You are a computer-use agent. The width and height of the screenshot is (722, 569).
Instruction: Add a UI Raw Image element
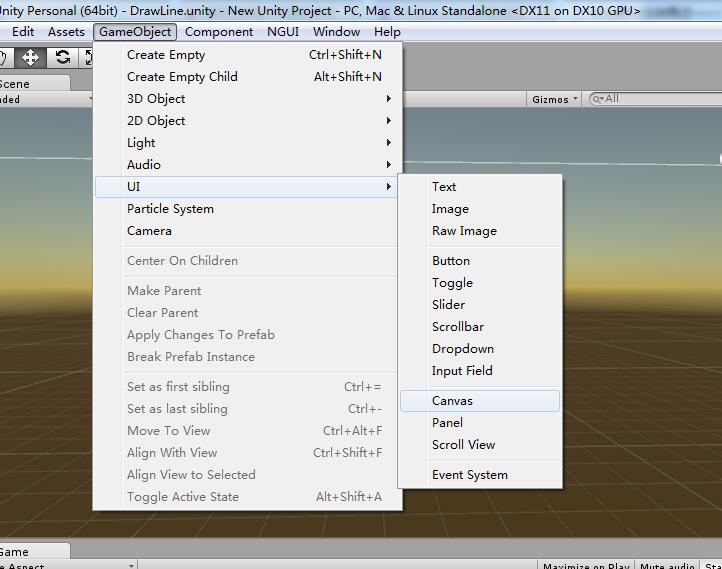click(x=480, y=231)
